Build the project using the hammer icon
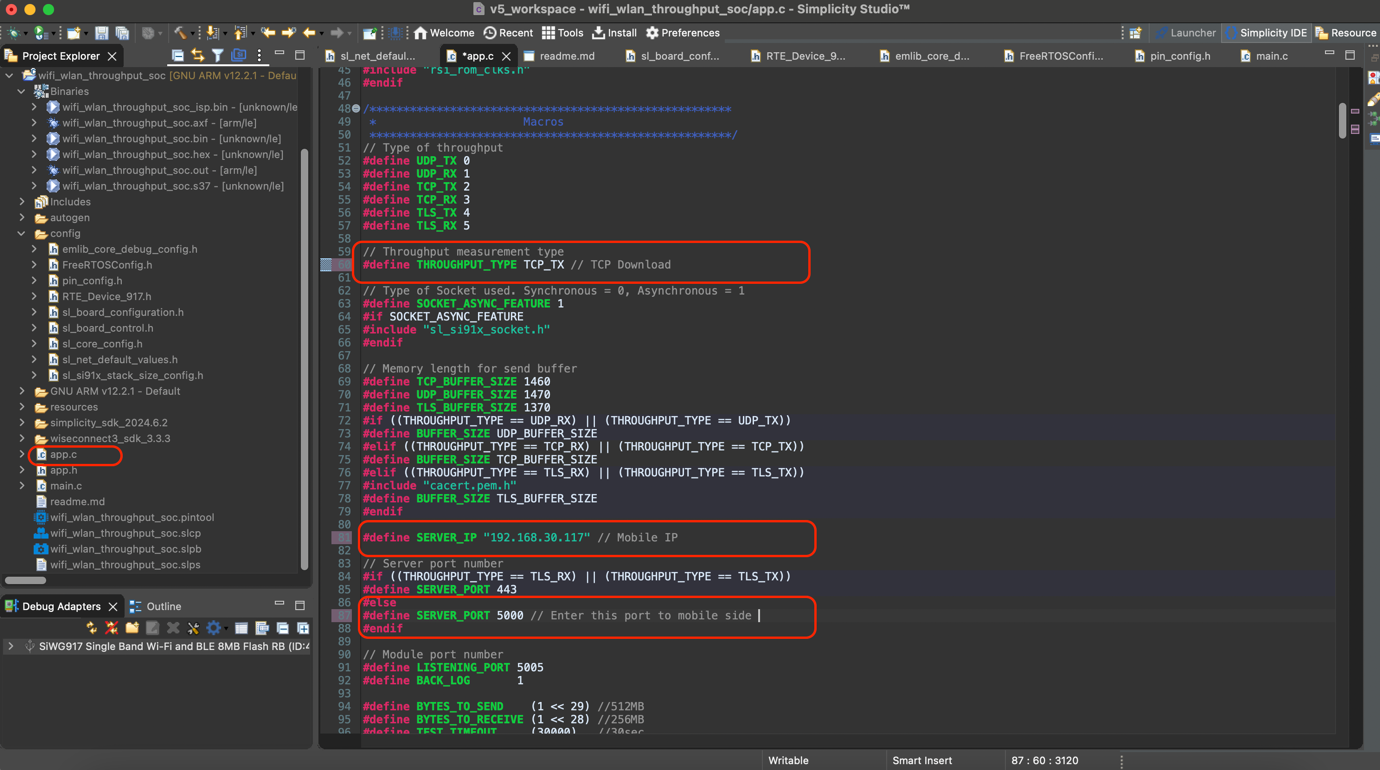This screenshot has height=770, width=1380. 180,33
